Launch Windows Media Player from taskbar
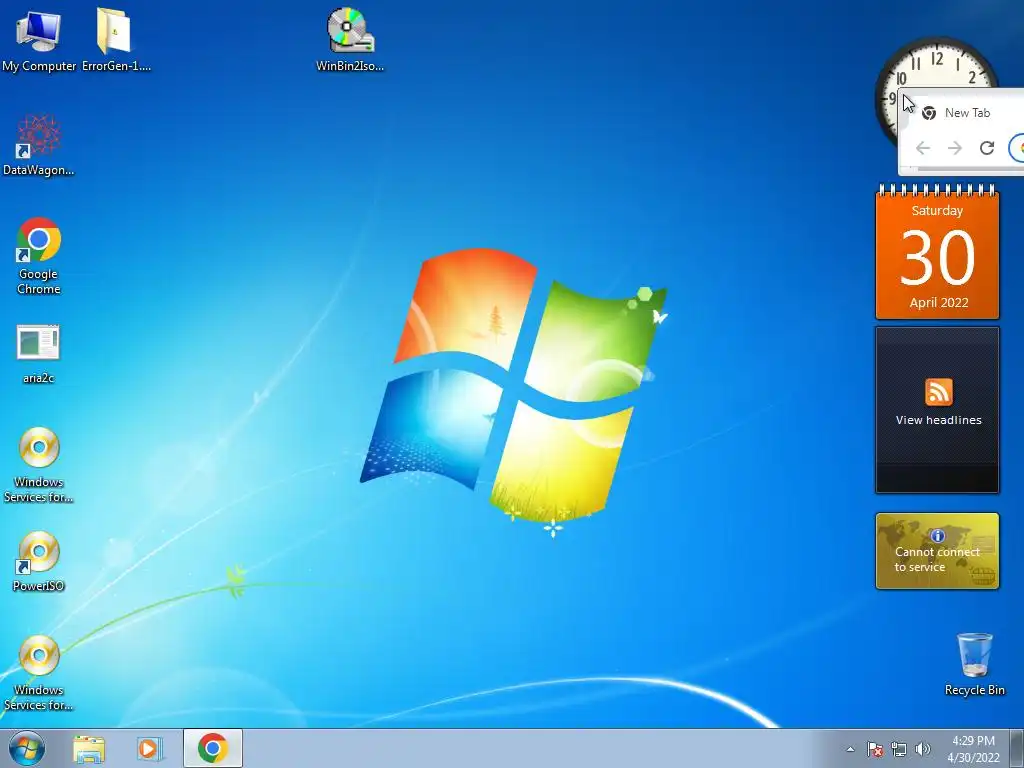Screen dimensions: 1024x768 pos(150,748)
